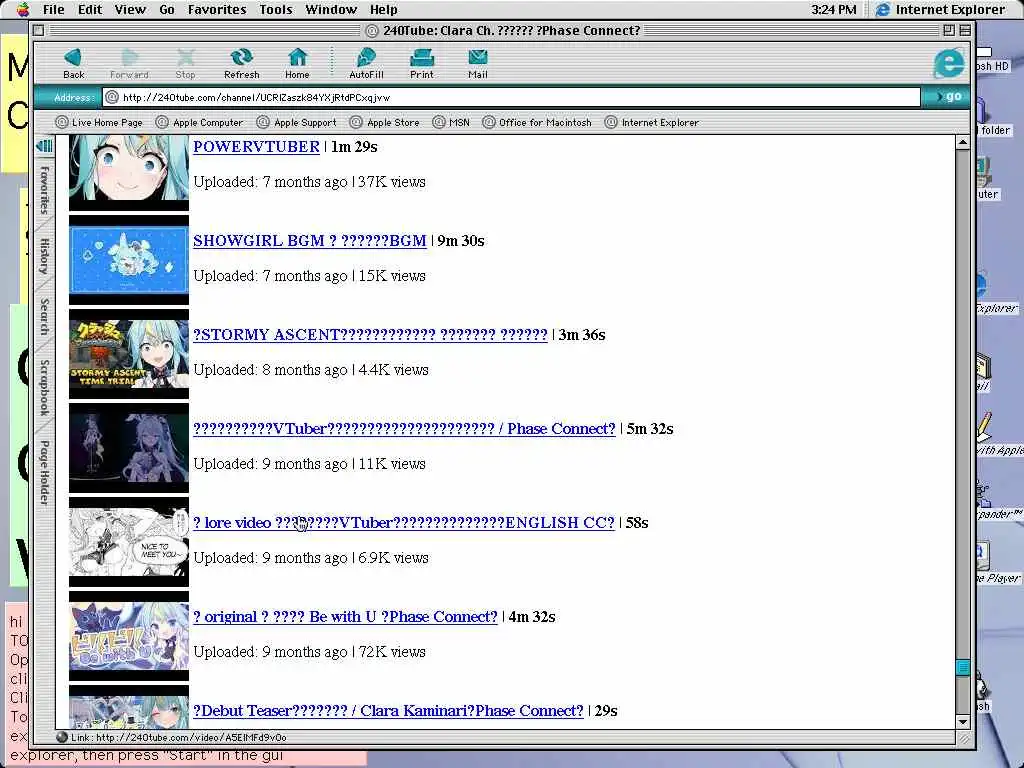Open the Debut Teaser Clara Kaminari link

tap(388, 711)
